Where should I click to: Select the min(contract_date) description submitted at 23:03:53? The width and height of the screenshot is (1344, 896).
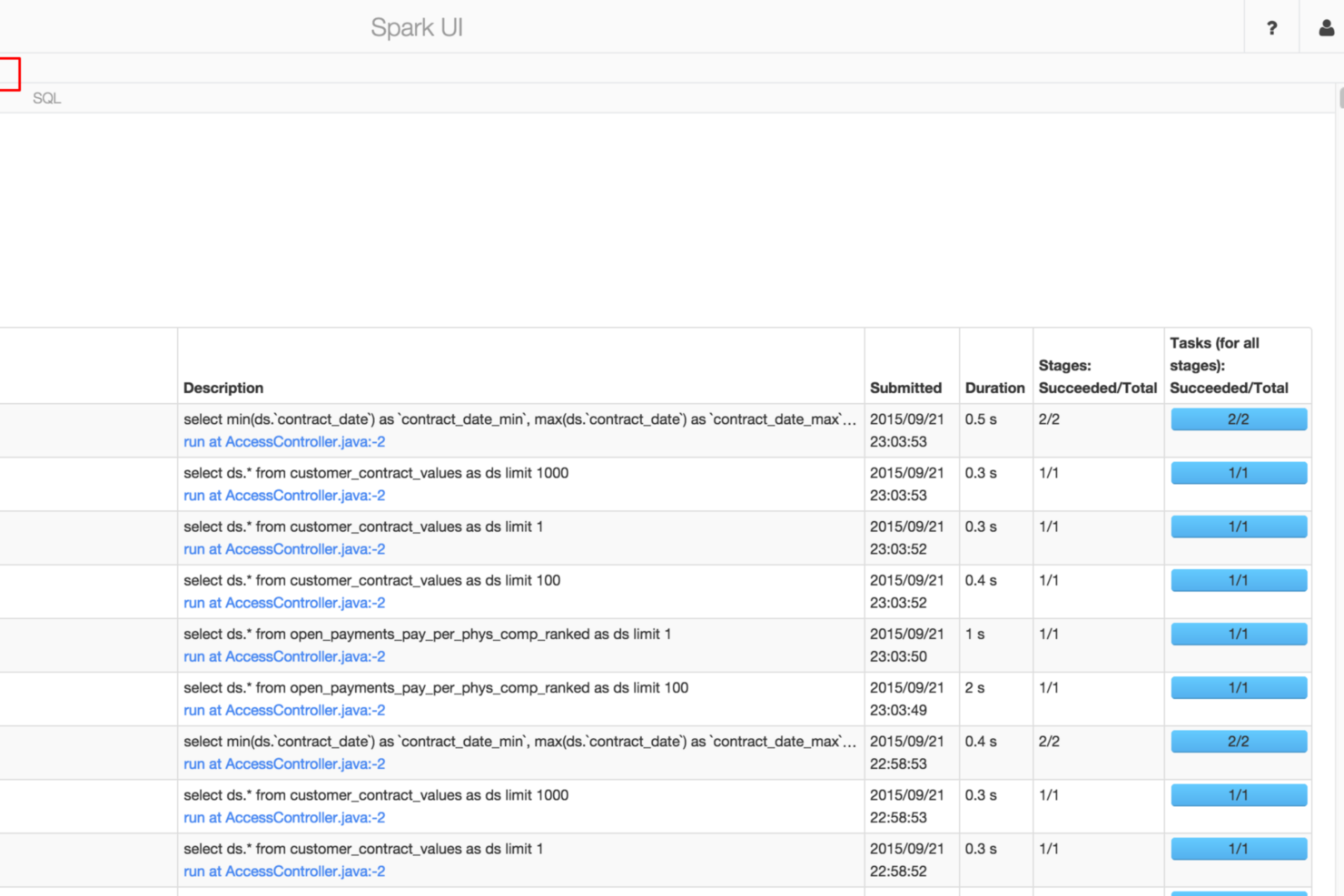pyautogui.click(x=519, y=419)
